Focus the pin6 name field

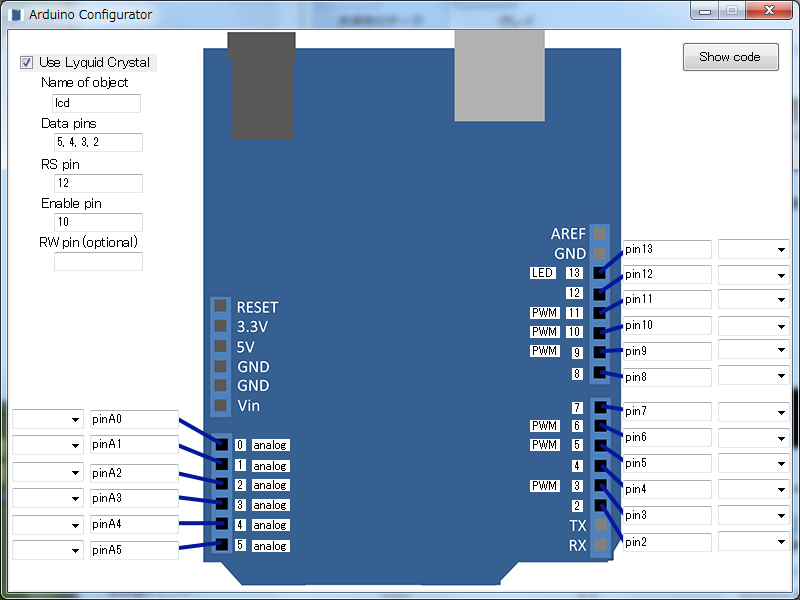(667, 437)
